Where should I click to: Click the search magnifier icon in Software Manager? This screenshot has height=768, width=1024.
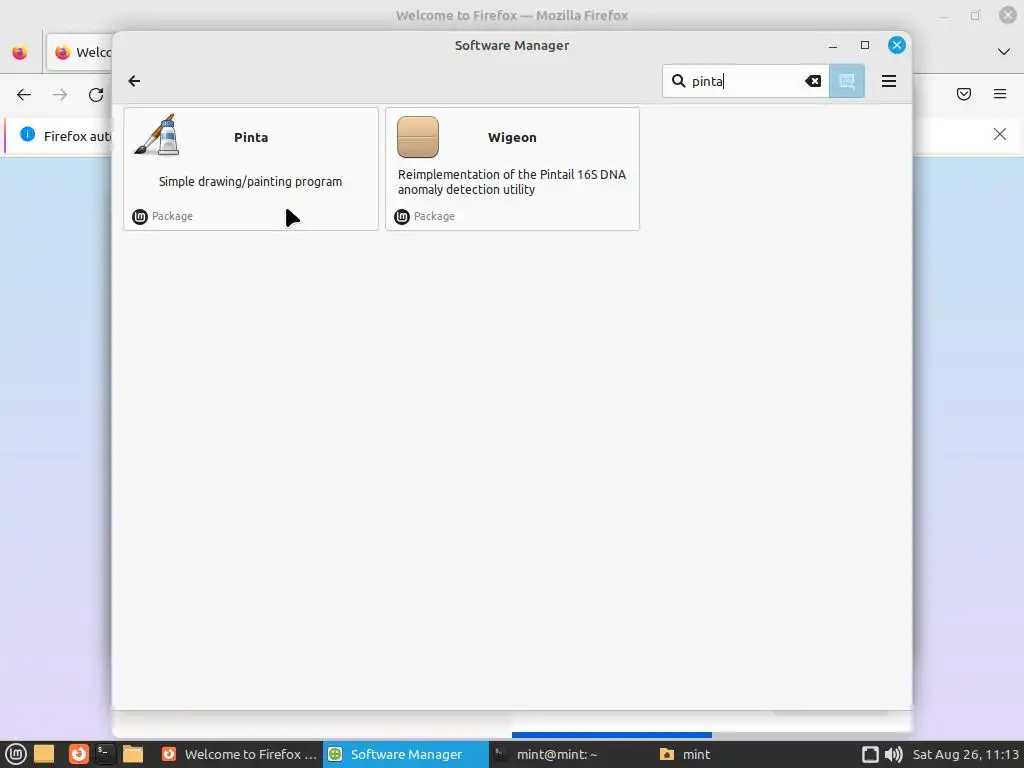[x=679, y=81]
